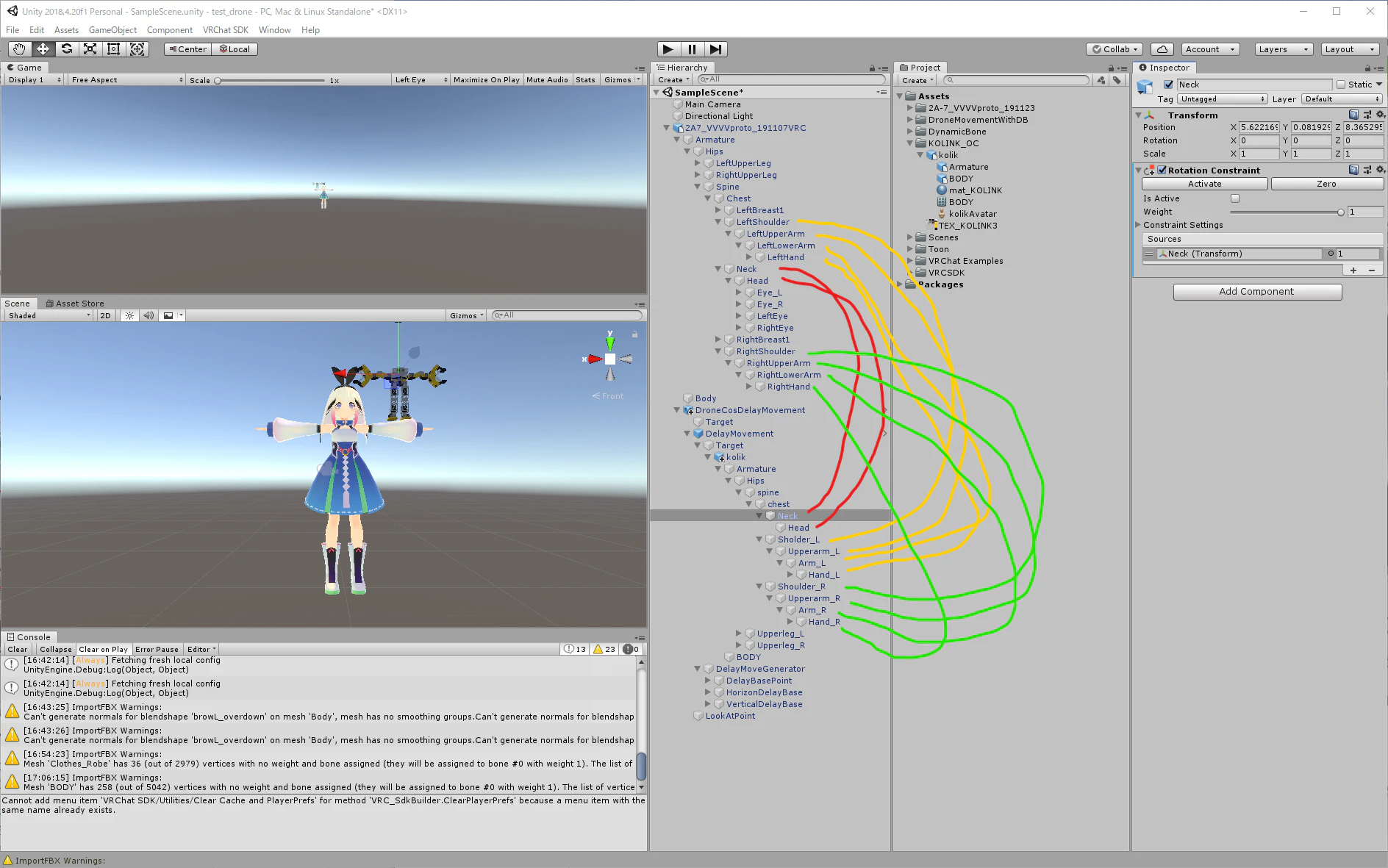Screen dimensions: 1388x868
Task: Toggle the Local handle rotation button
Action: tap(235, 49)
